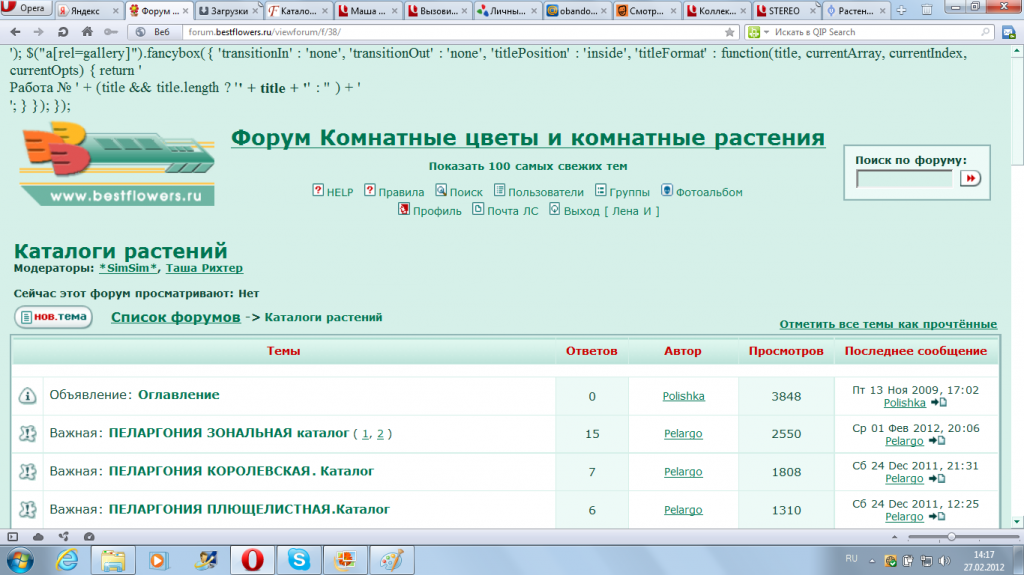Open Internet Explorer from the taskbar
The image size is (1024, 575).
click(x=69, y=558)
